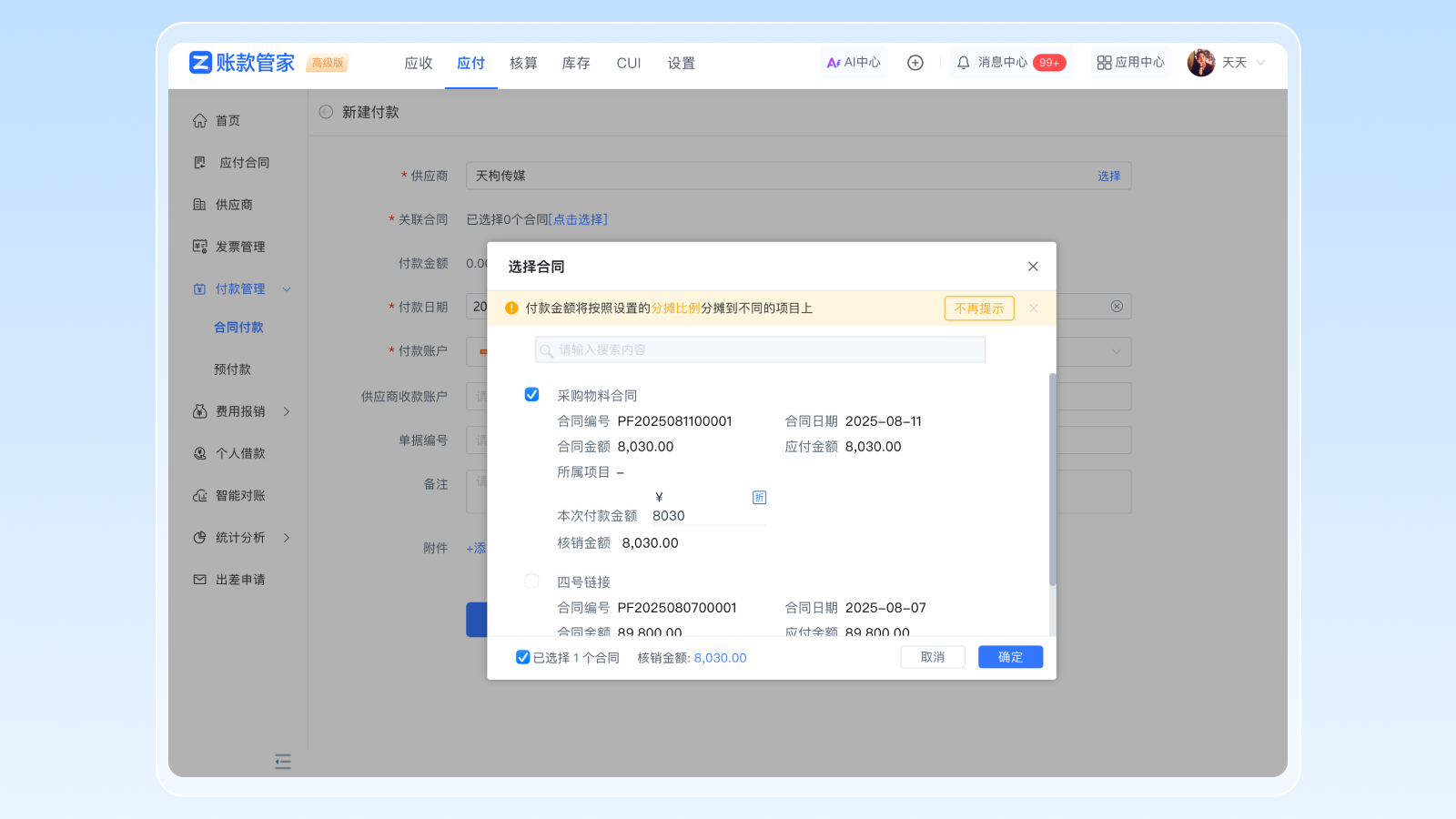Screen dimensions: 1456x819
Task: Toggle the 已选择 1 个合同 checkbox
Action: (x=522, y=657)
